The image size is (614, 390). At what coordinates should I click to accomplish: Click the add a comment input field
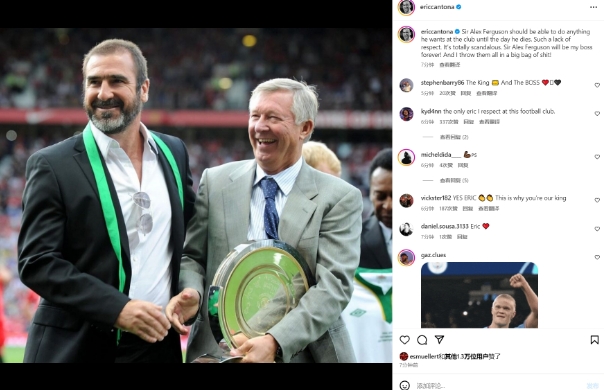coord(499,386)
